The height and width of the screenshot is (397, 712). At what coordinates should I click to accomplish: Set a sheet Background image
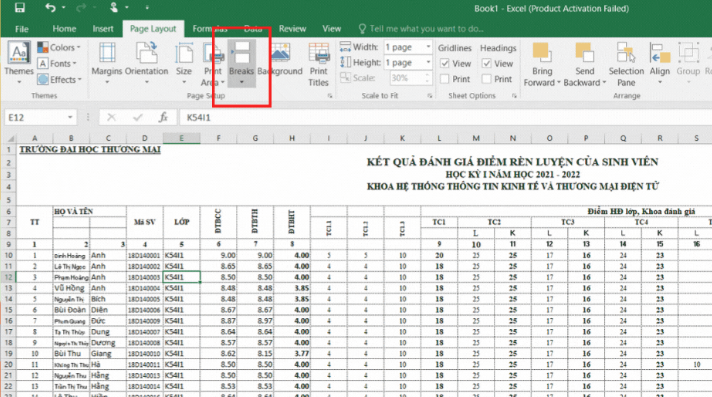point(280,60)
